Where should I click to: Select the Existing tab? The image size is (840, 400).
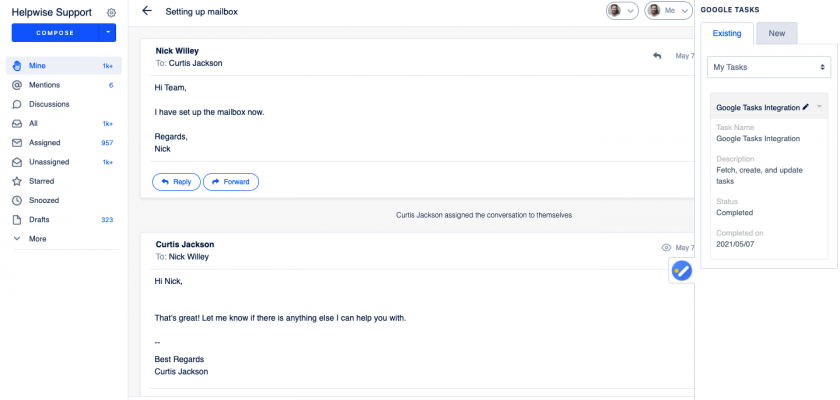727,34
